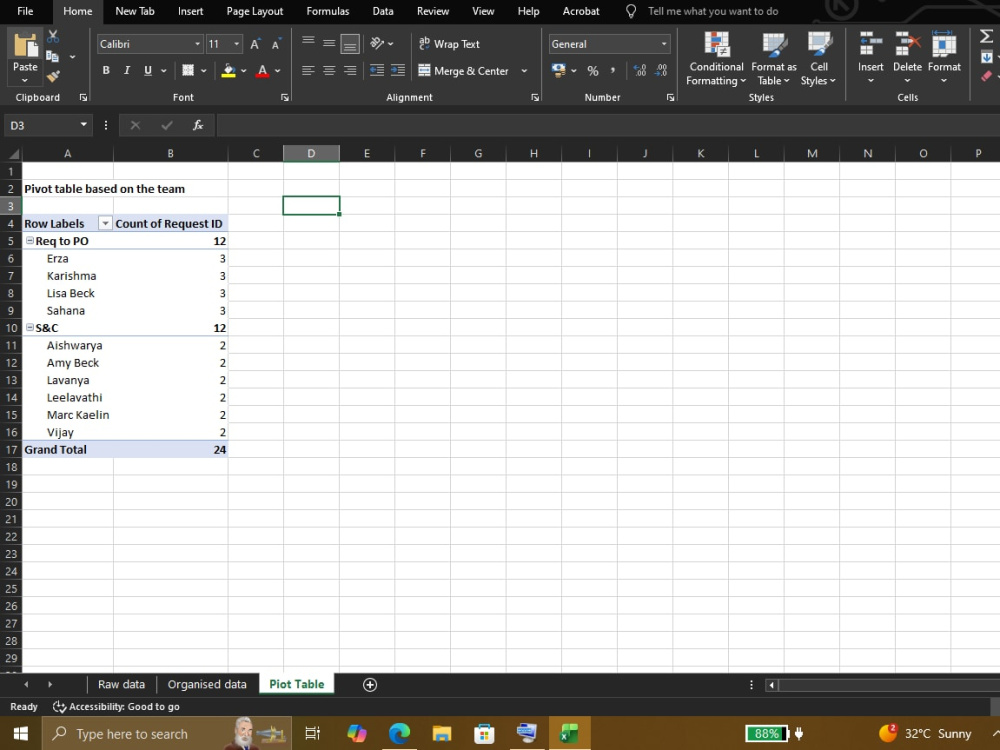This screenshot has height=750, width=1000.
Task: Click Tell me what you want search
Action: pos(712,11)
